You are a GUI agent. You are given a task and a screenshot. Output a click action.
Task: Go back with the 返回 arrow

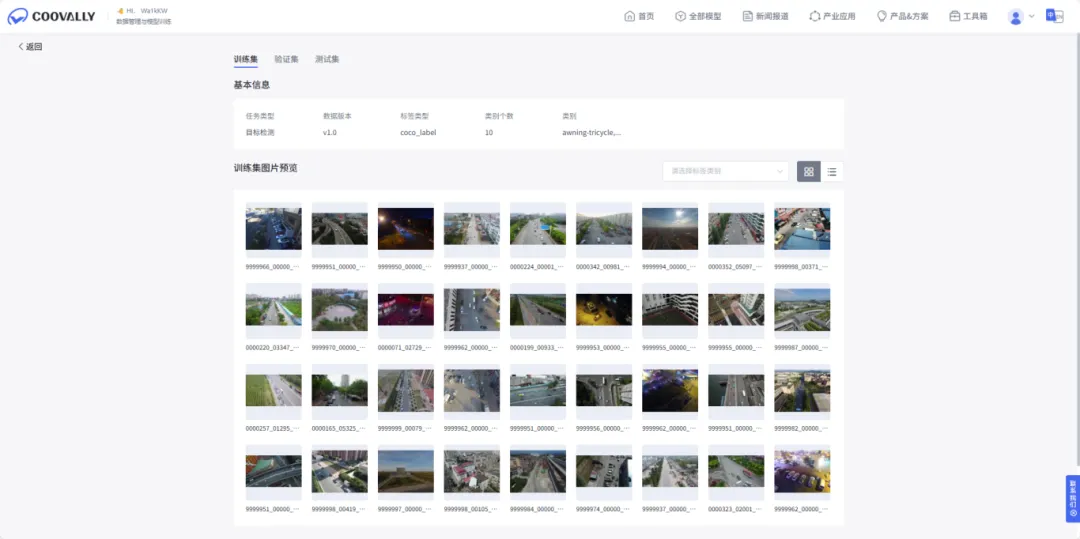coord(30,47)
